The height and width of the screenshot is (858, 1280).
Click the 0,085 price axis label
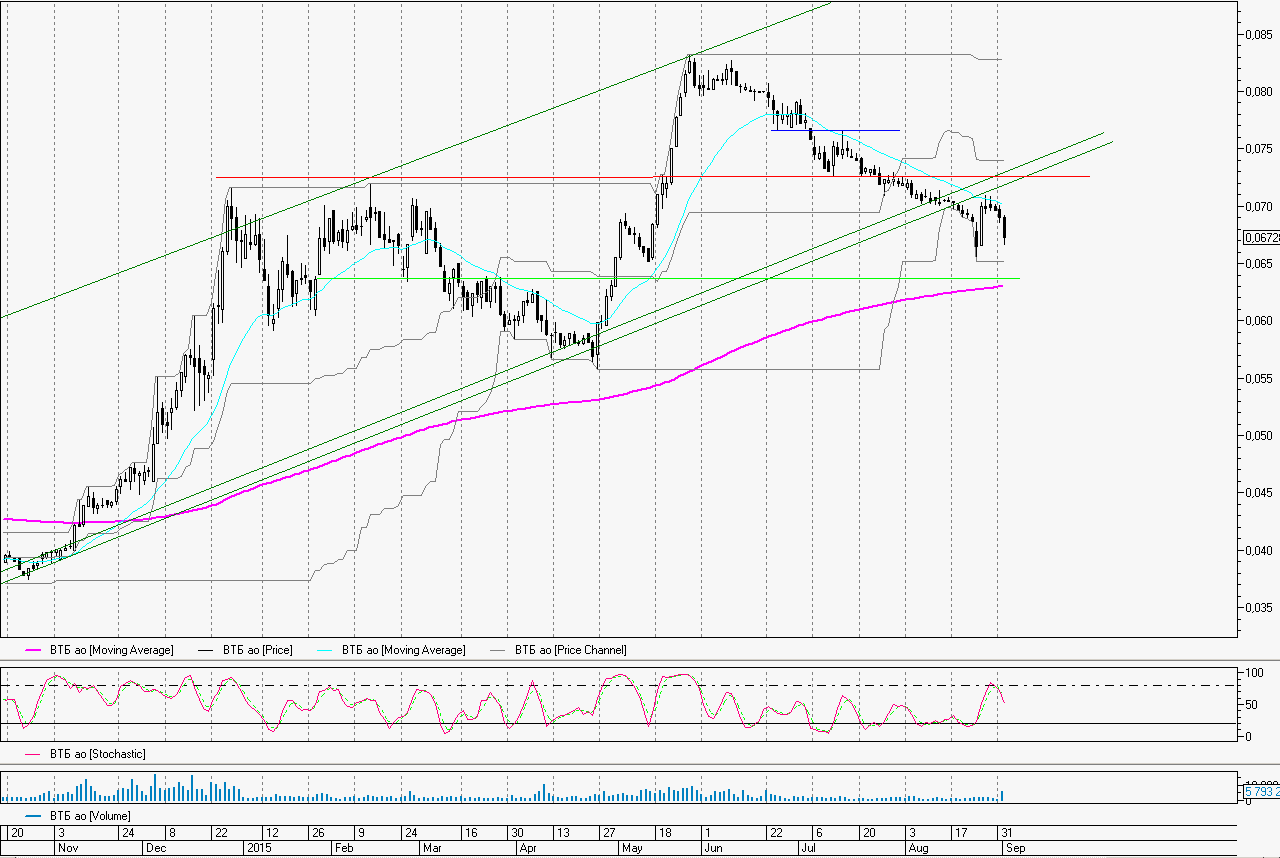[x=1260, y=35]
